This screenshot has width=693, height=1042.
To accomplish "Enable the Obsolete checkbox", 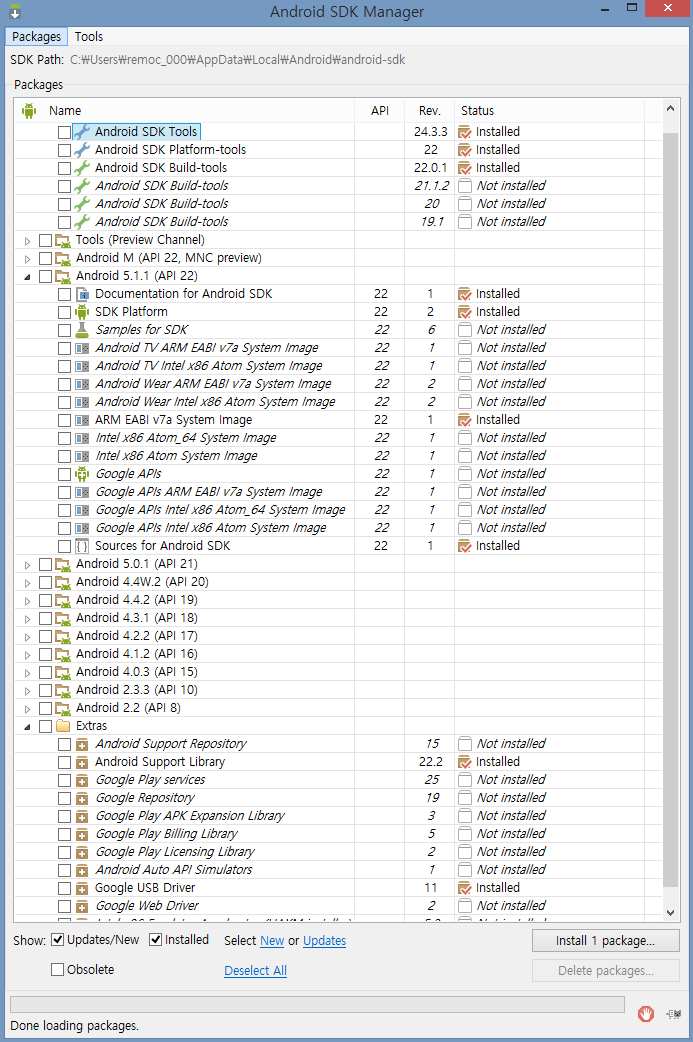I will click(x=58, y=970).
